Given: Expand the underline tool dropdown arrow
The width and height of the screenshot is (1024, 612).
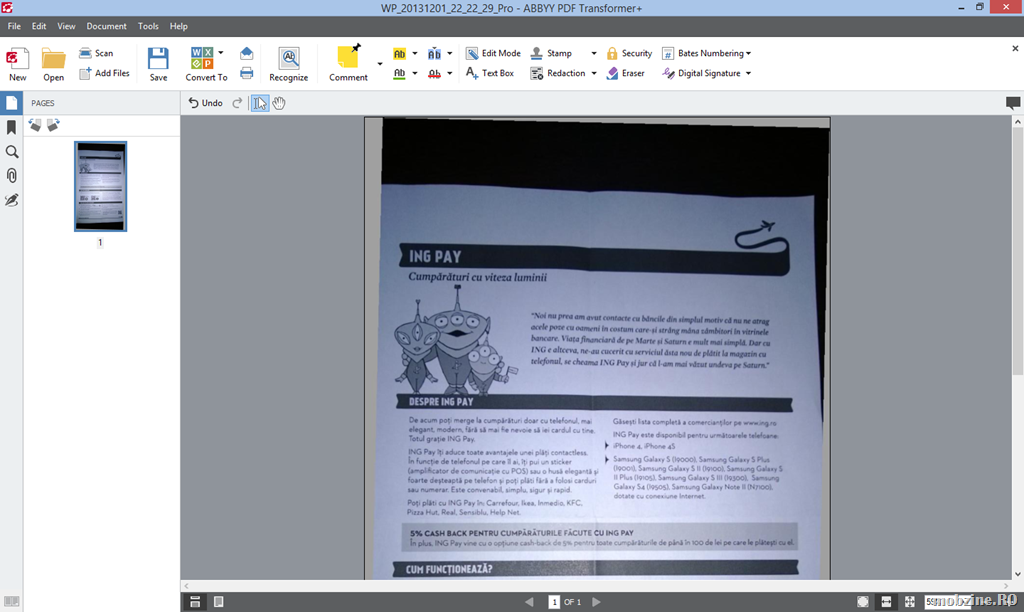Looking at the screenshot, I should (415, 73).
